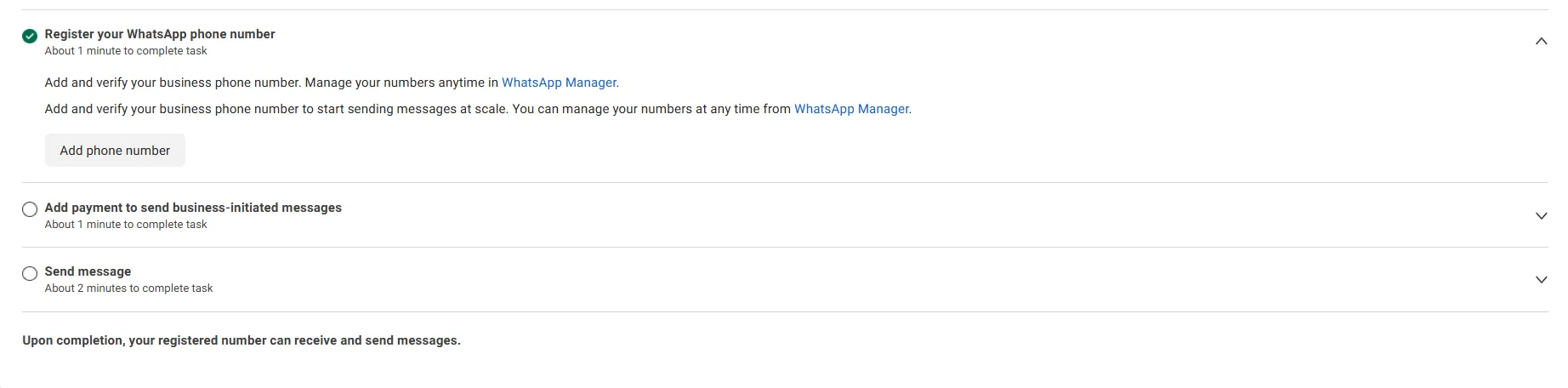1568x388 pixels.
Task: Click the Add phone number button
Action: point(115,151)
